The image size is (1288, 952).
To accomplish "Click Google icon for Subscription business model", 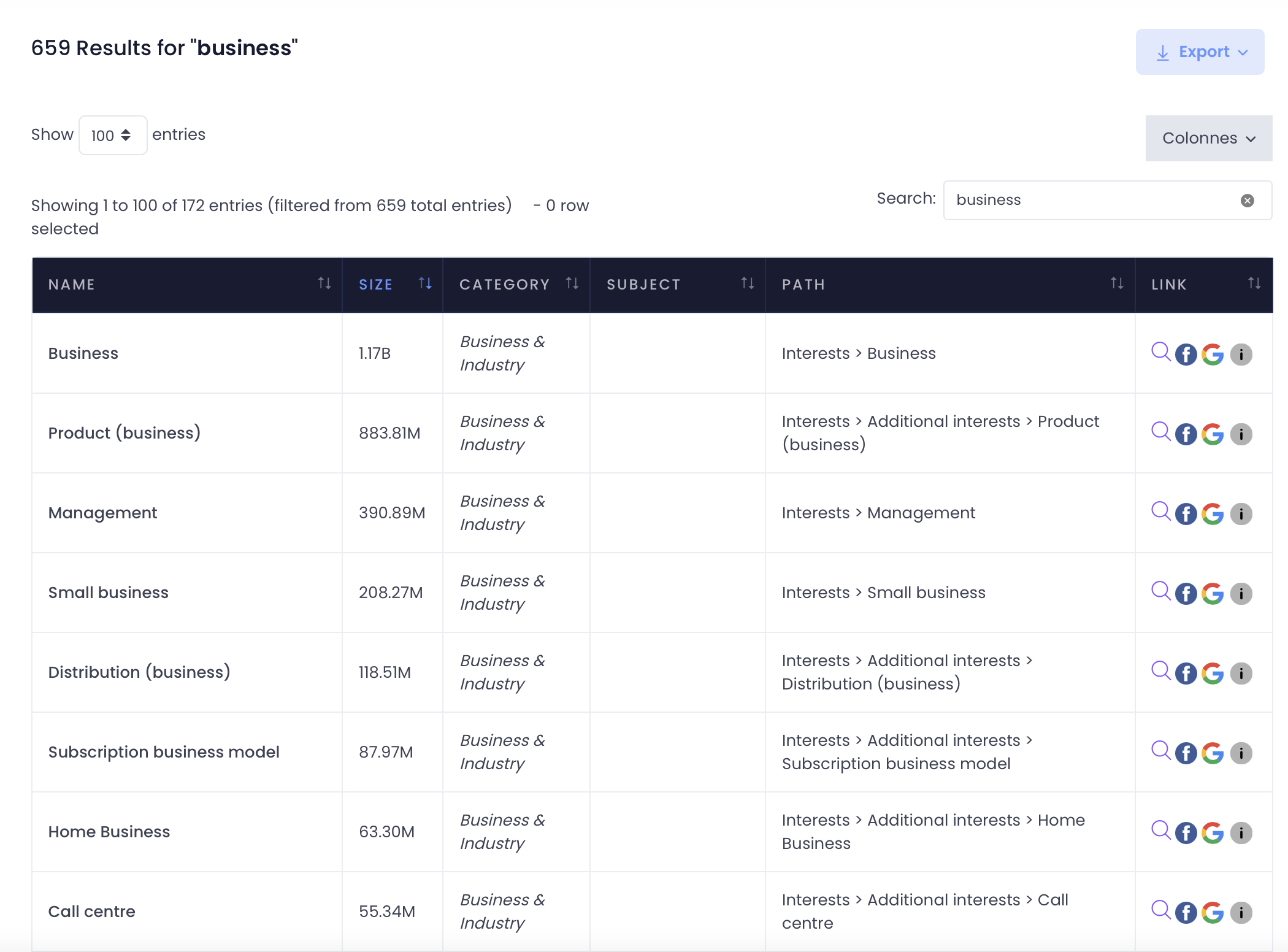I will [x=1213, y=753].
